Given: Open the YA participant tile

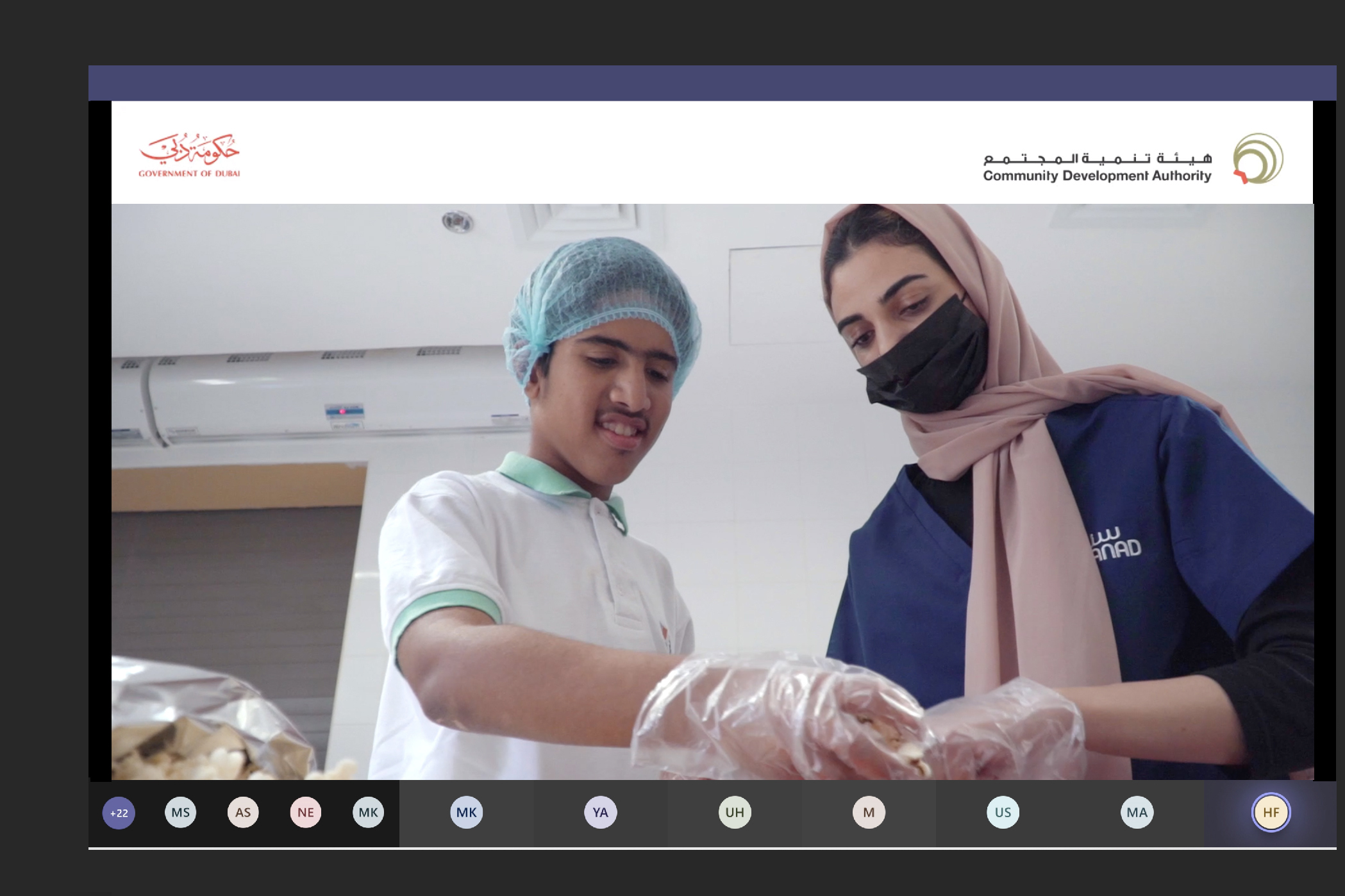Looking at the screenshot, I should [600, 813].
